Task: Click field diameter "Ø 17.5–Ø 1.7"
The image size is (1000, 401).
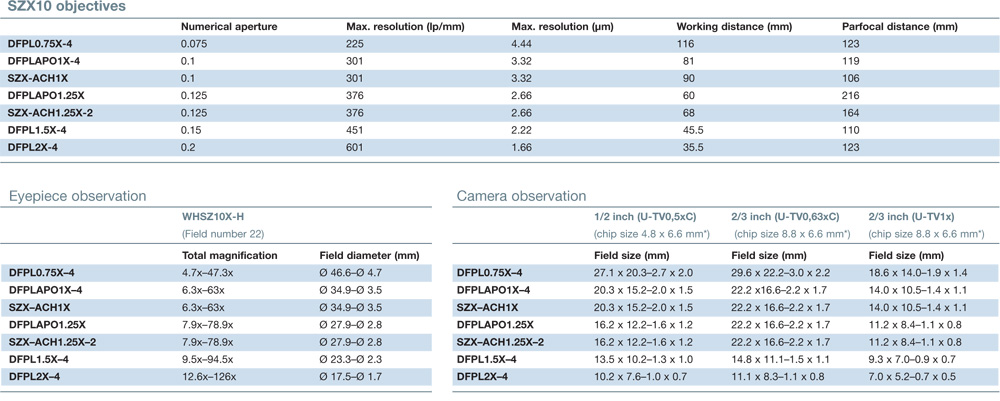Action: pyautogui.click(x=349, y=377)
